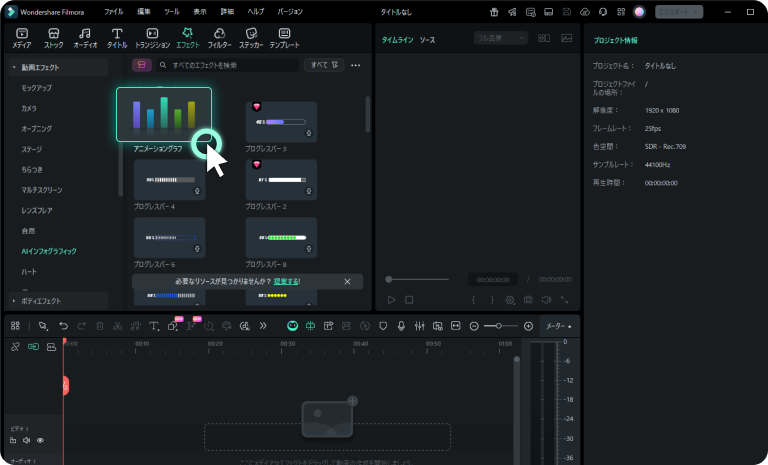Click the snapshot camera icon in preview

(528, 299)
